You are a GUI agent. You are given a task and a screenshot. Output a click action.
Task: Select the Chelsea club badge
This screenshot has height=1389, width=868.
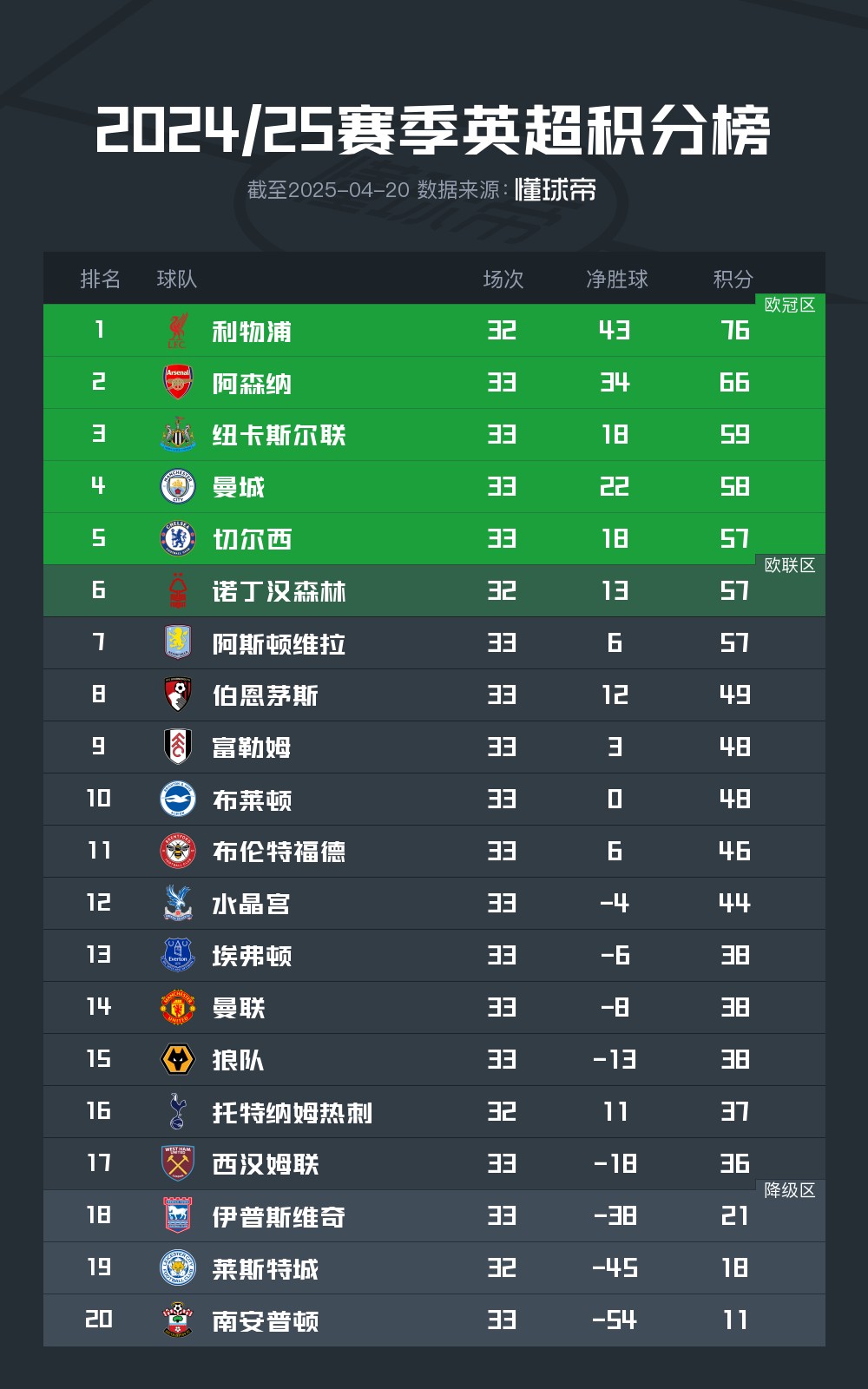[178, 538]
